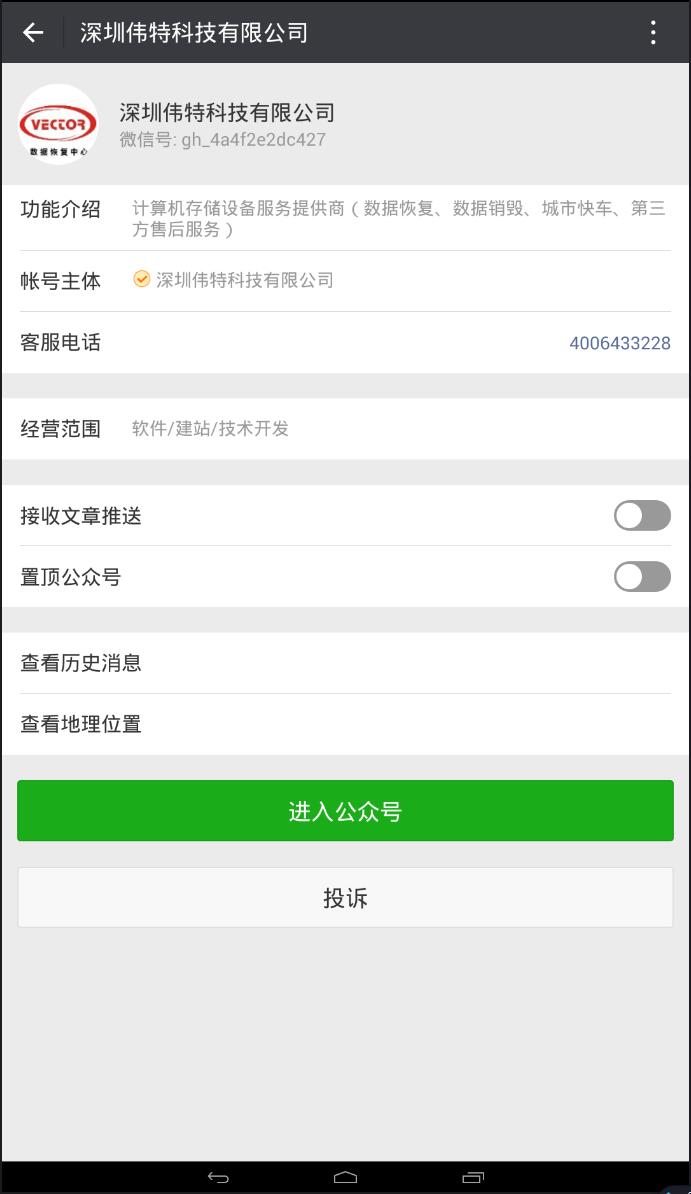
Task: Tap the verified account checkmark badge
Action: tap(141, 281)
